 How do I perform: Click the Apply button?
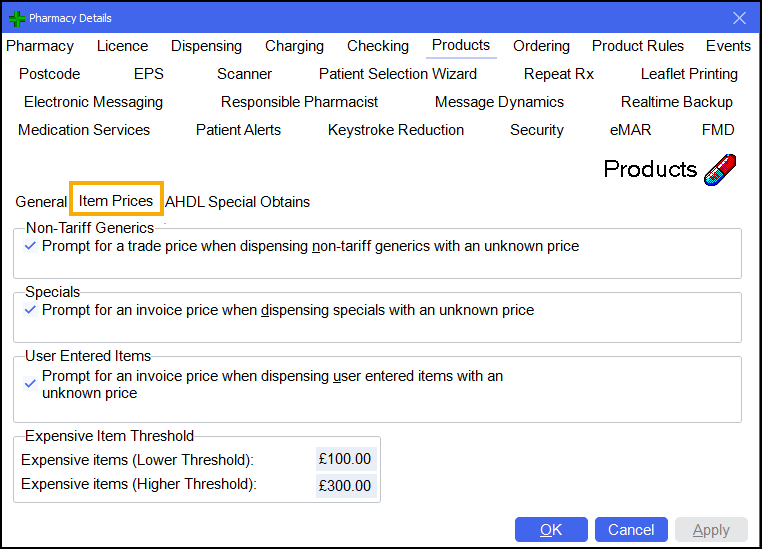point(711,530)
